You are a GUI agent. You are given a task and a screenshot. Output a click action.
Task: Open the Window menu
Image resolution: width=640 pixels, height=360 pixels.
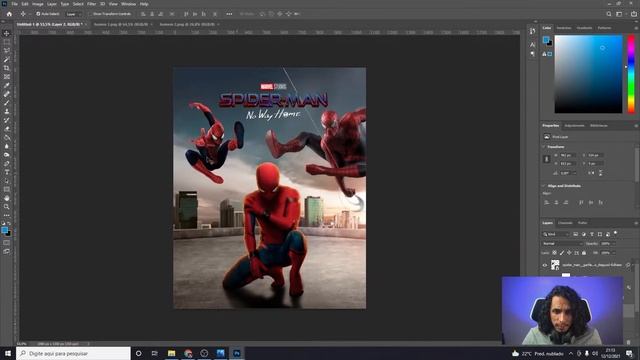click(x=128, y=4)
